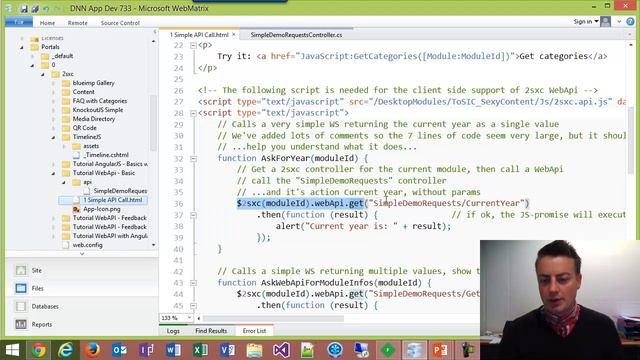Switch to Files workspace icon
Viewport: 640px width, 360px height.
[x=21, y=288]
